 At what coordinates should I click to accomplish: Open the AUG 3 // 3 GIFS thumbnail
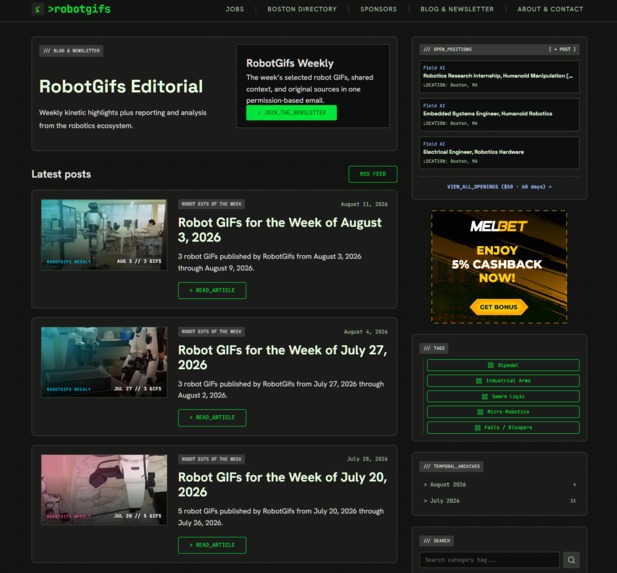pyautogui.click(x=104, y=235)
